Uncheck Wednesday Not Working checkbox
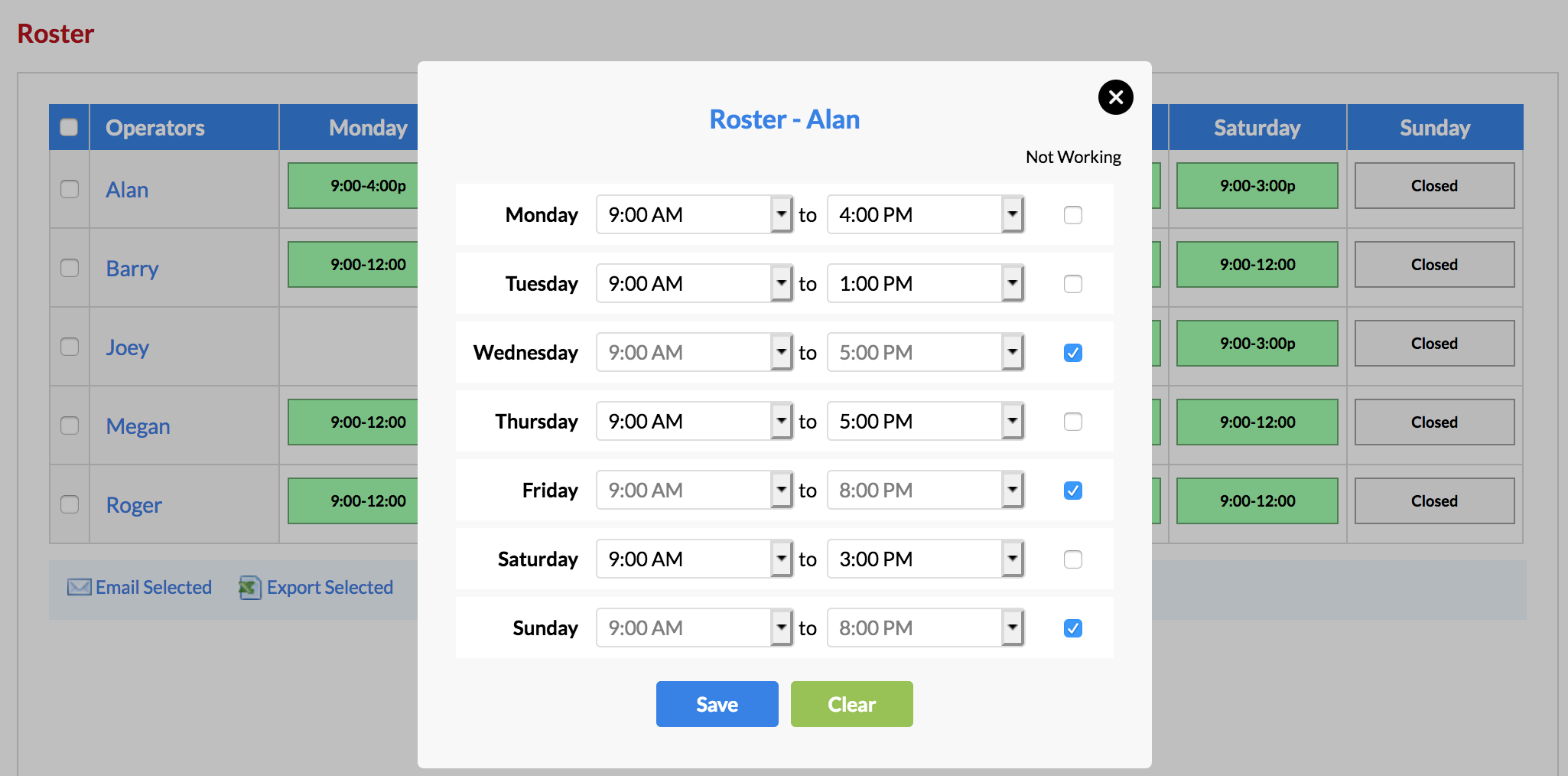 tap(1073, 353)
